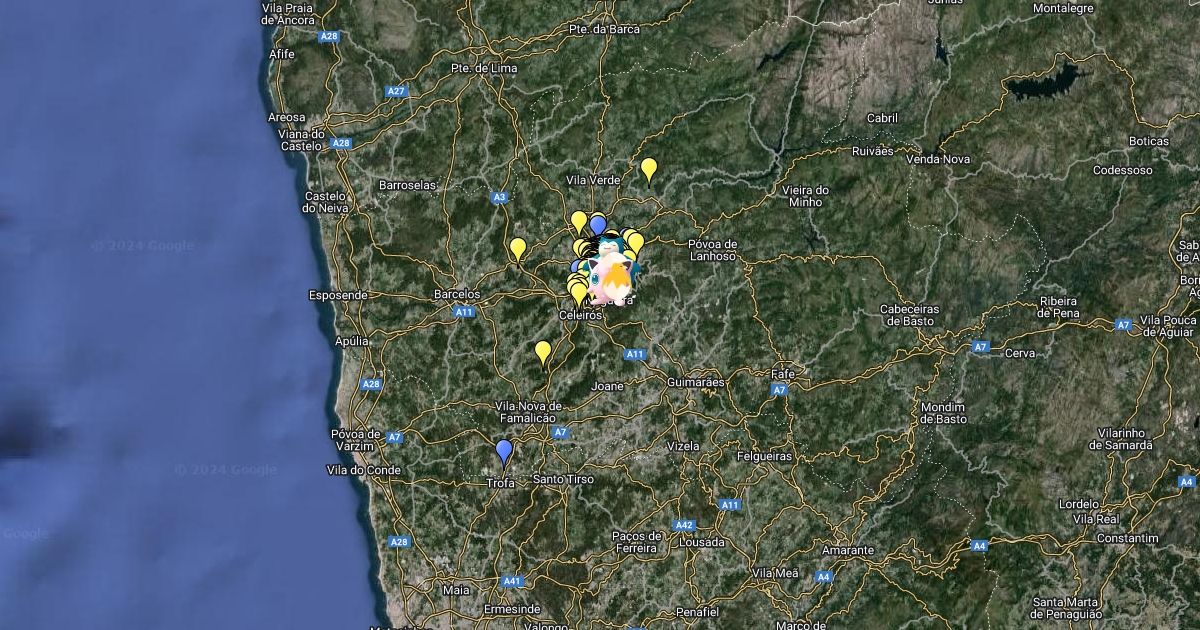This screenshot has width=1200, height=630.
Task: Click the Póvoa de Varzim label
Action: click(356, 439)
